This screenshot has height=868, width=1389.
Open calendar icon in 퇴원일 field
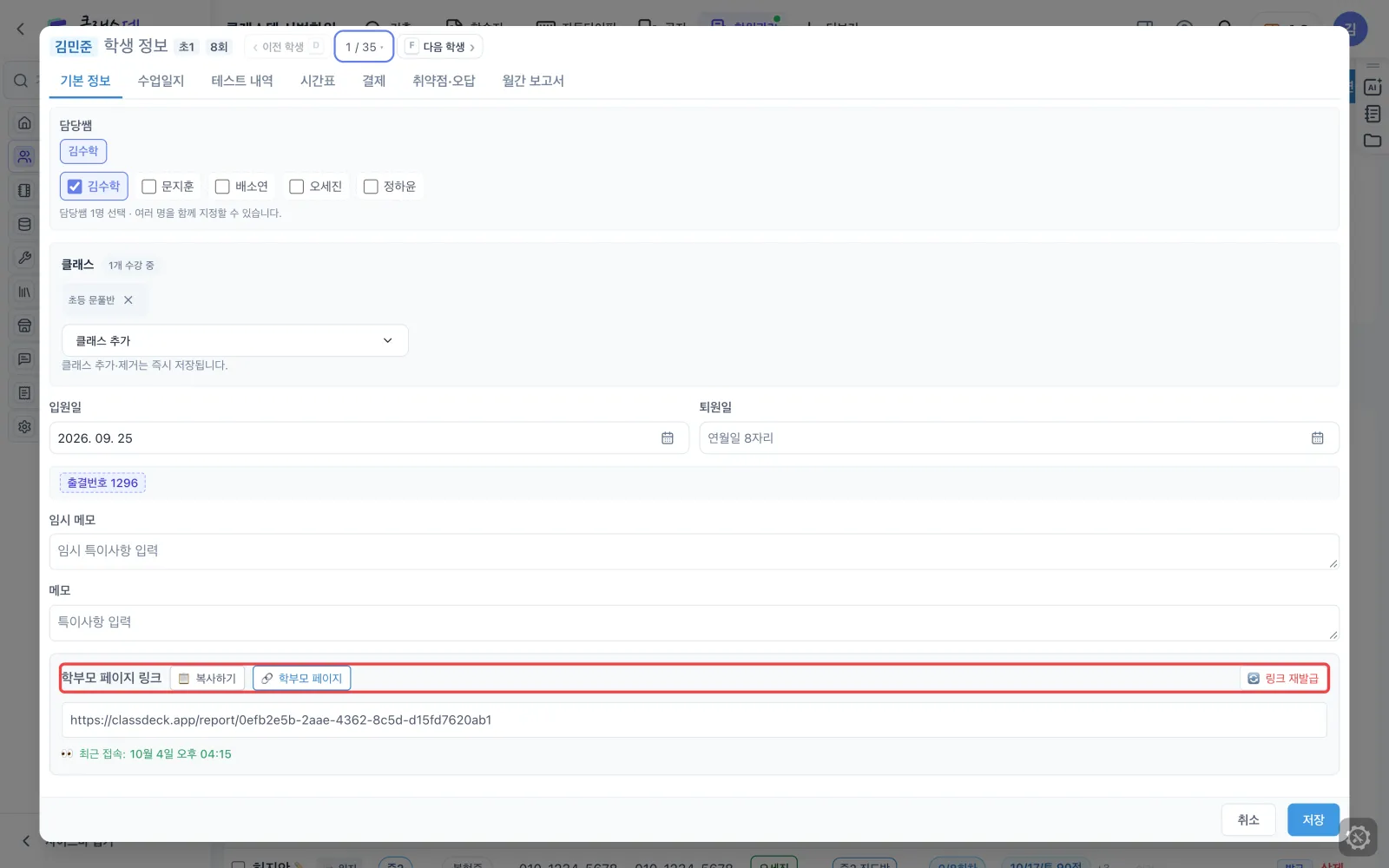pyautogui.click(x=1317, y=438)
